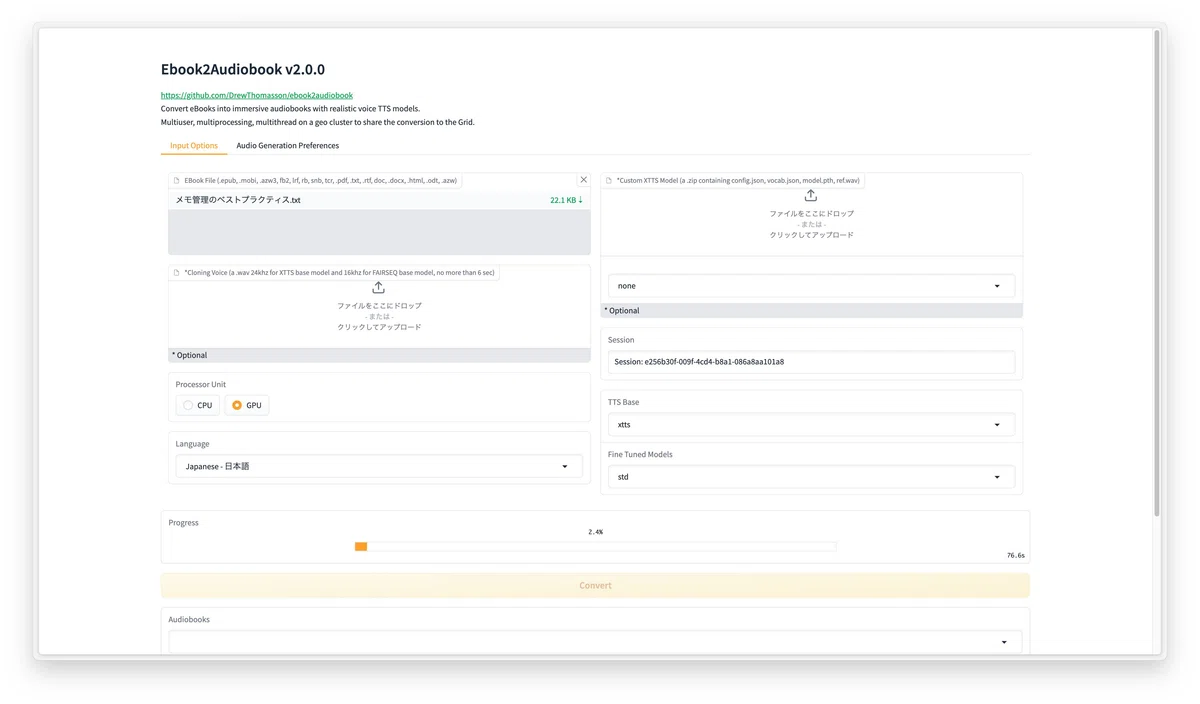Download the 22.1 KB file link
The image size is (1200, 704).
coord(566,200)
